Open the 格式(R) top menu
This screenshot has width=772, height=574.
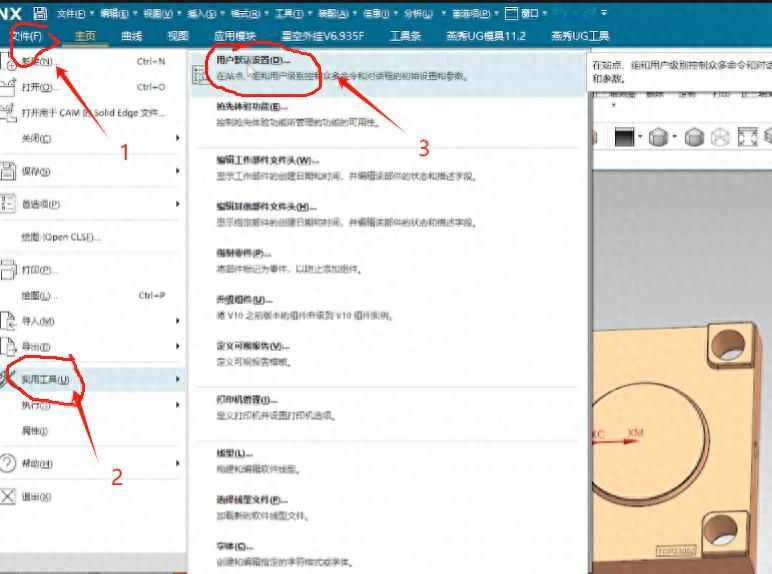coord(245,14)
